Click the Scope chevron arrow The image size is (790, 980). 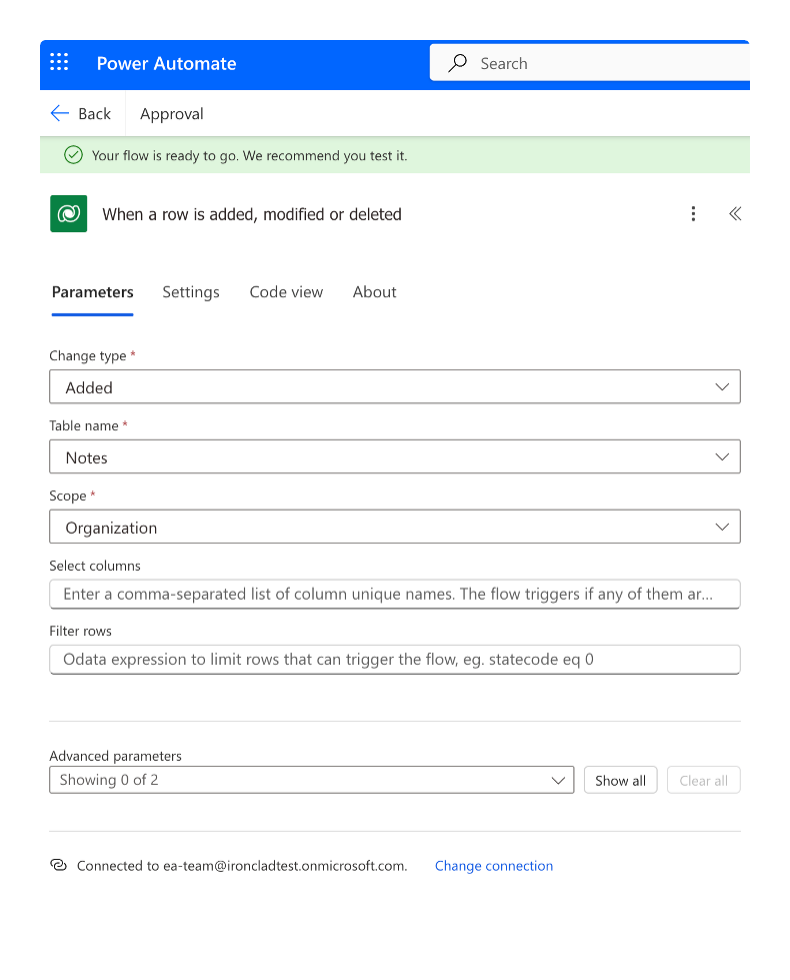point(722,527)
